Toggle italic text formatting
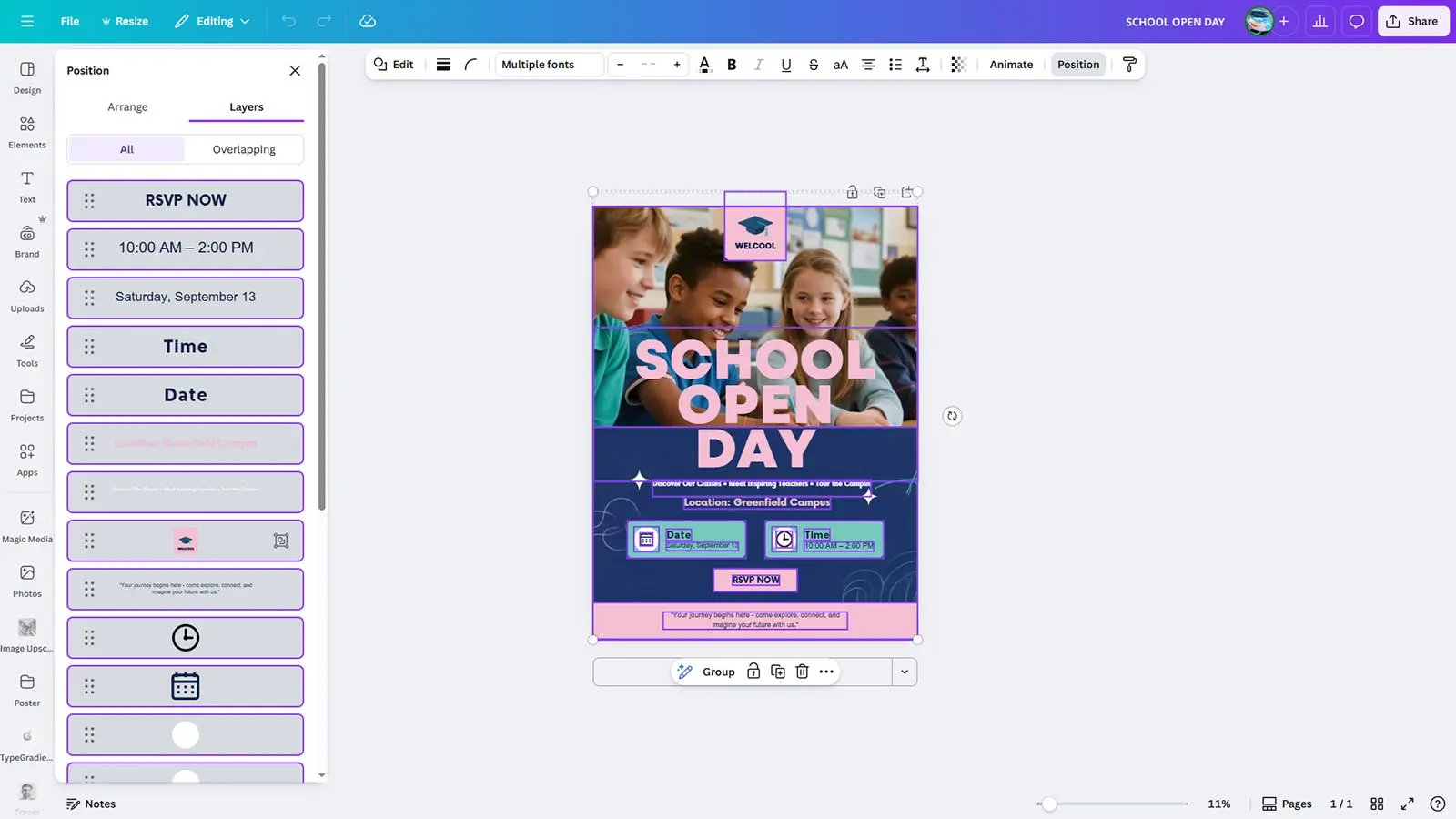1456x819 pixels. (x=759, y=65)
